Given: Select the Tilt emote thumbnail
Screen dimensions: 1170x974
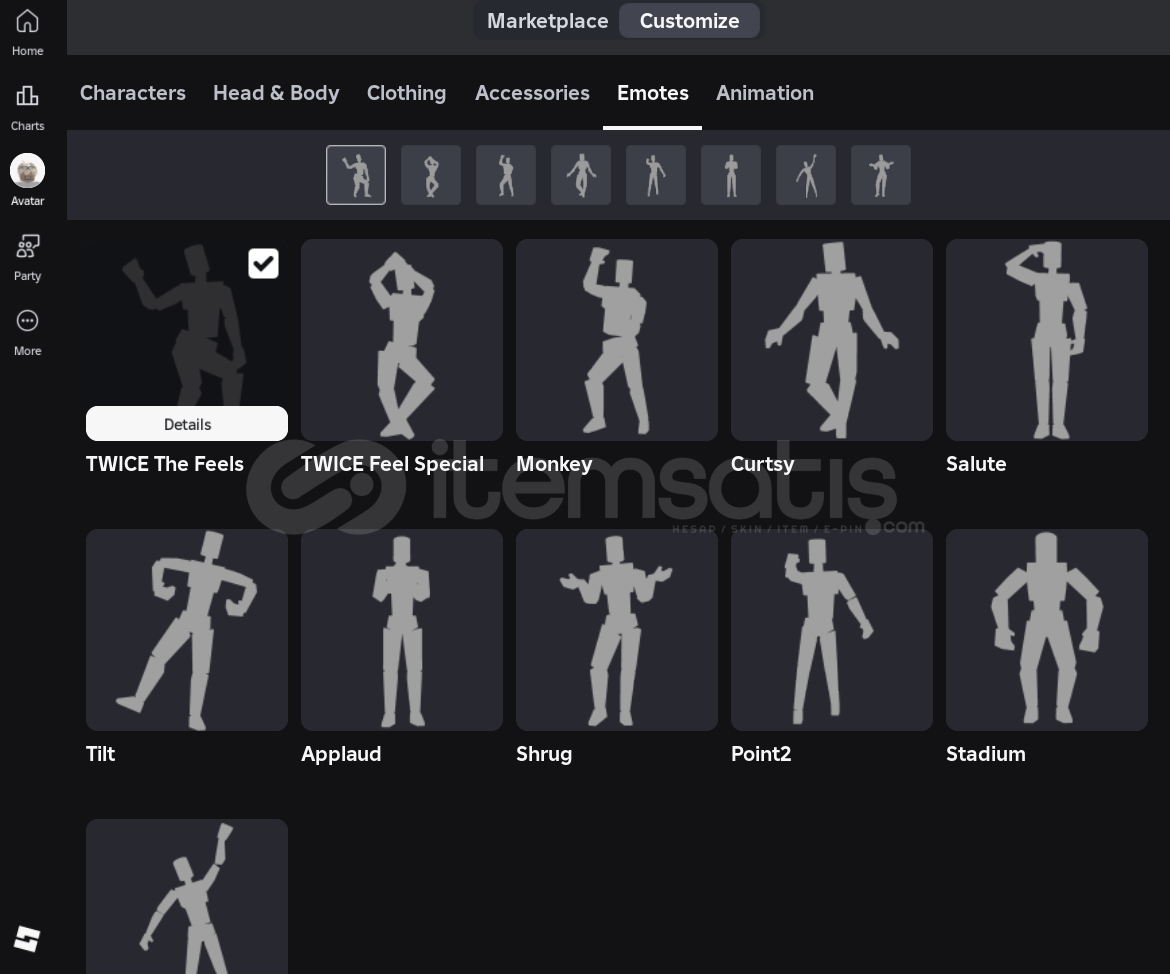Looking at the screenshot, I should click(x=187, y=630).
